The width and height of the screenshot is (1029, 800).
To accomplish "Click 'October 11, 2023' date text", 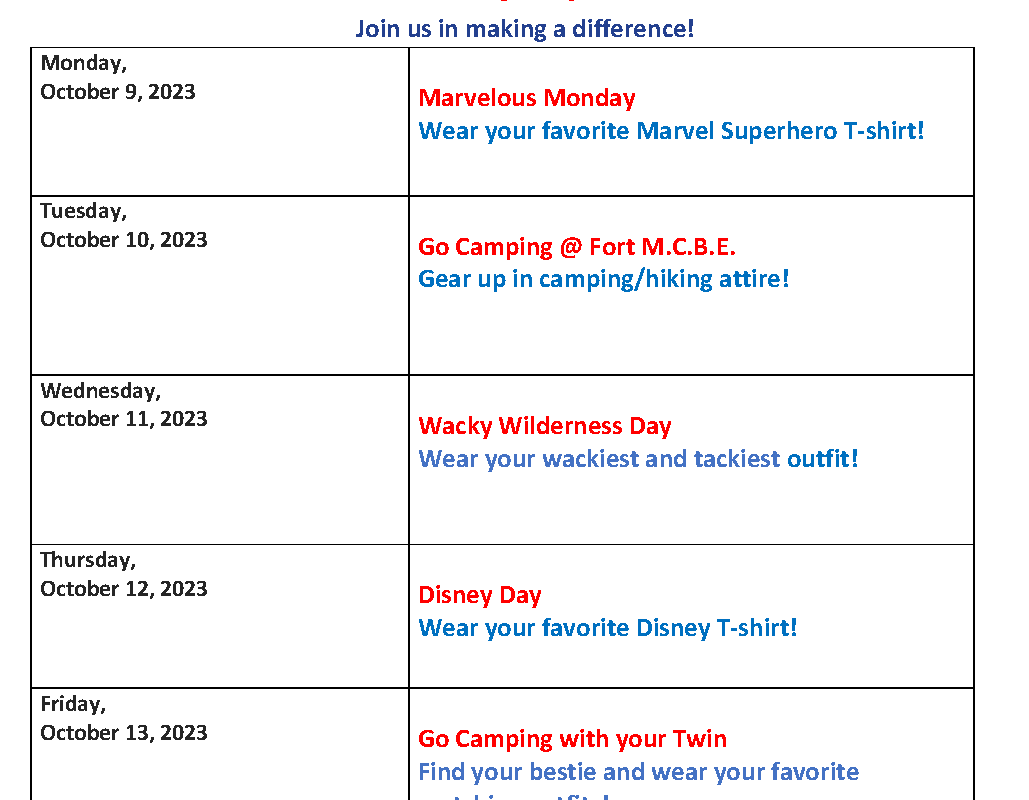I will pyautogui.click(x=124, y=419).
